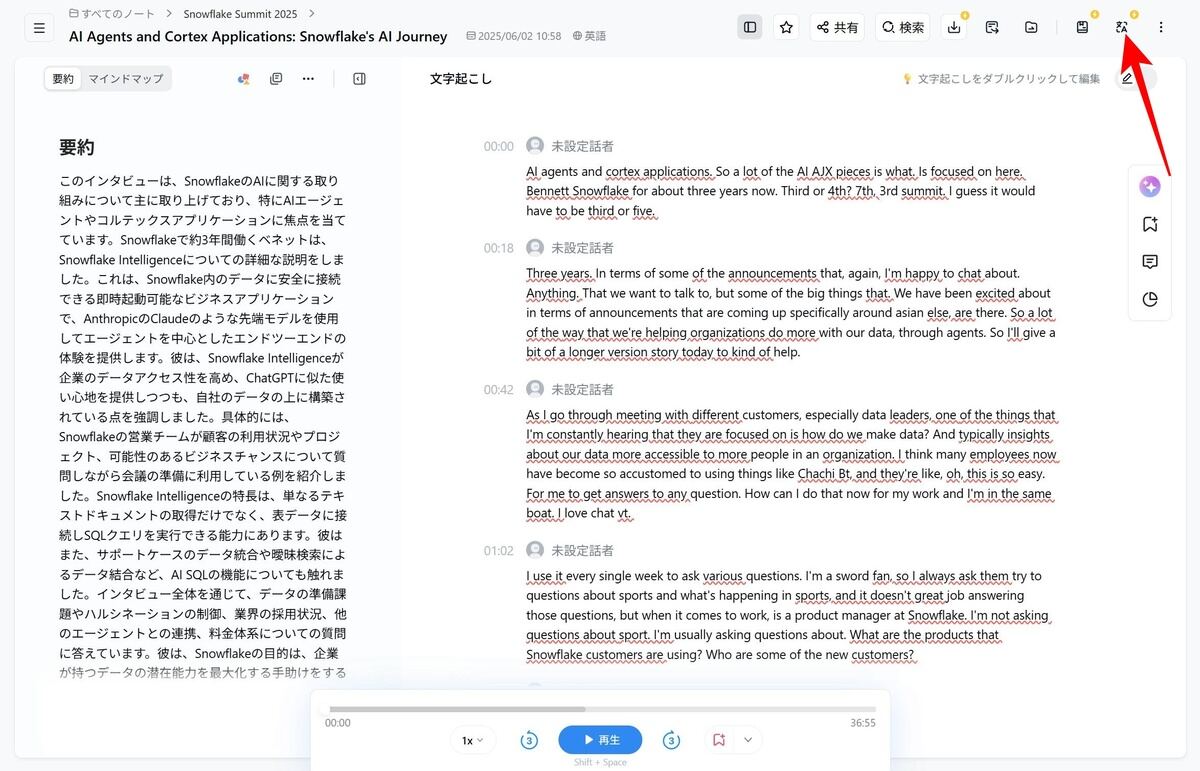The height and width of the screenshot is (771, 1200).
Task: Add a bookmark in the player
Action: click(x=719, y=740)
